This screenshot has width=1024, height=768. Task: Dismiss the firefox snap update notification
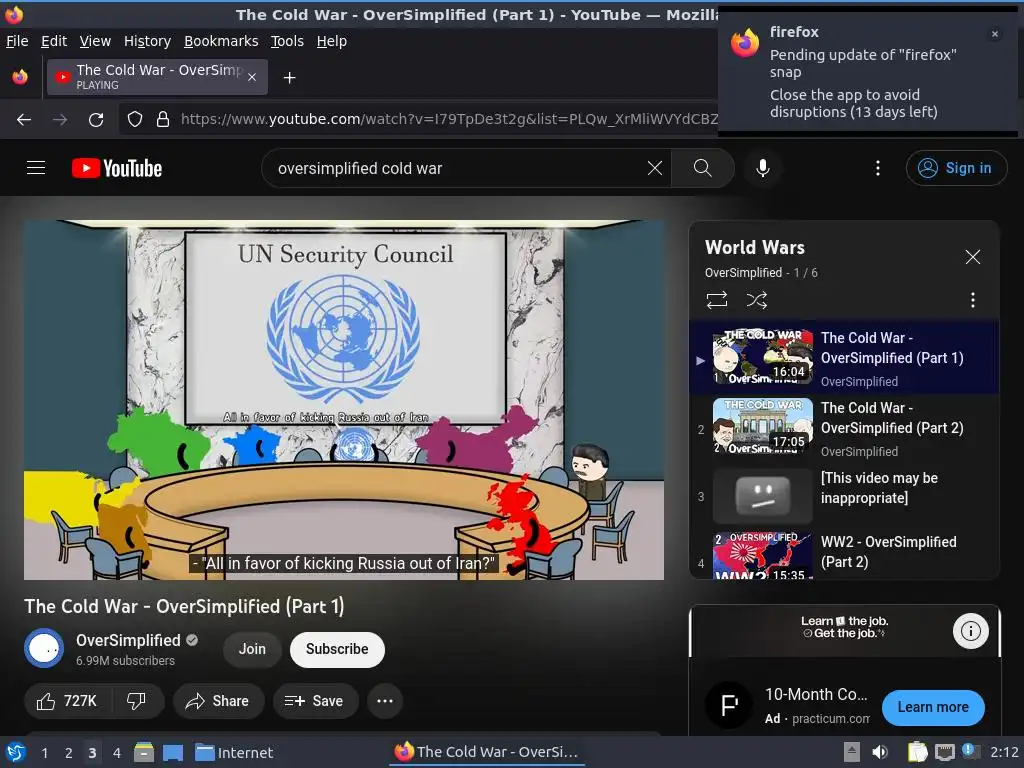(x=995, y=34)
